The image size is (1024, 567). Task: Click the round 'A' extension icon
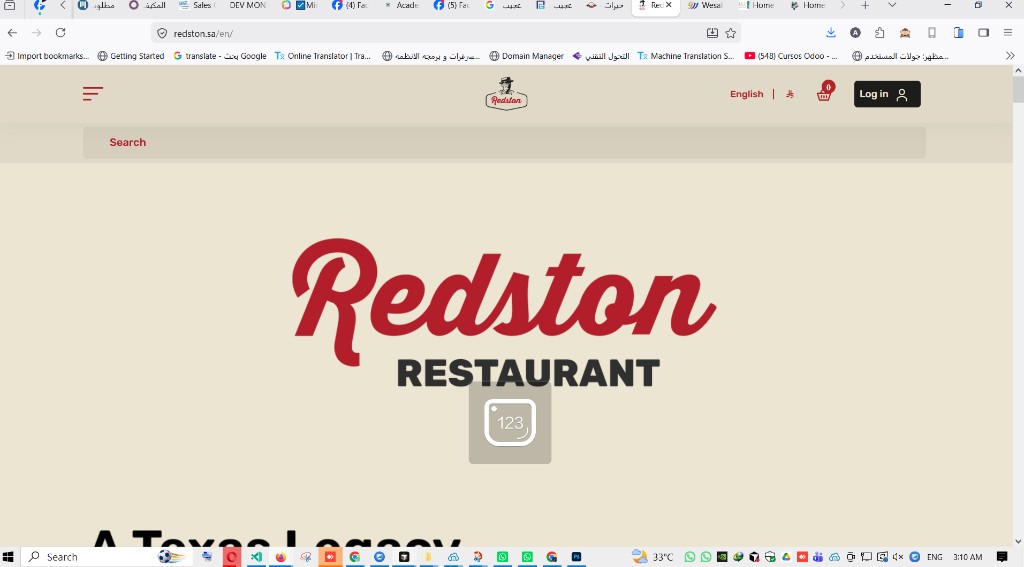point(856,33)
